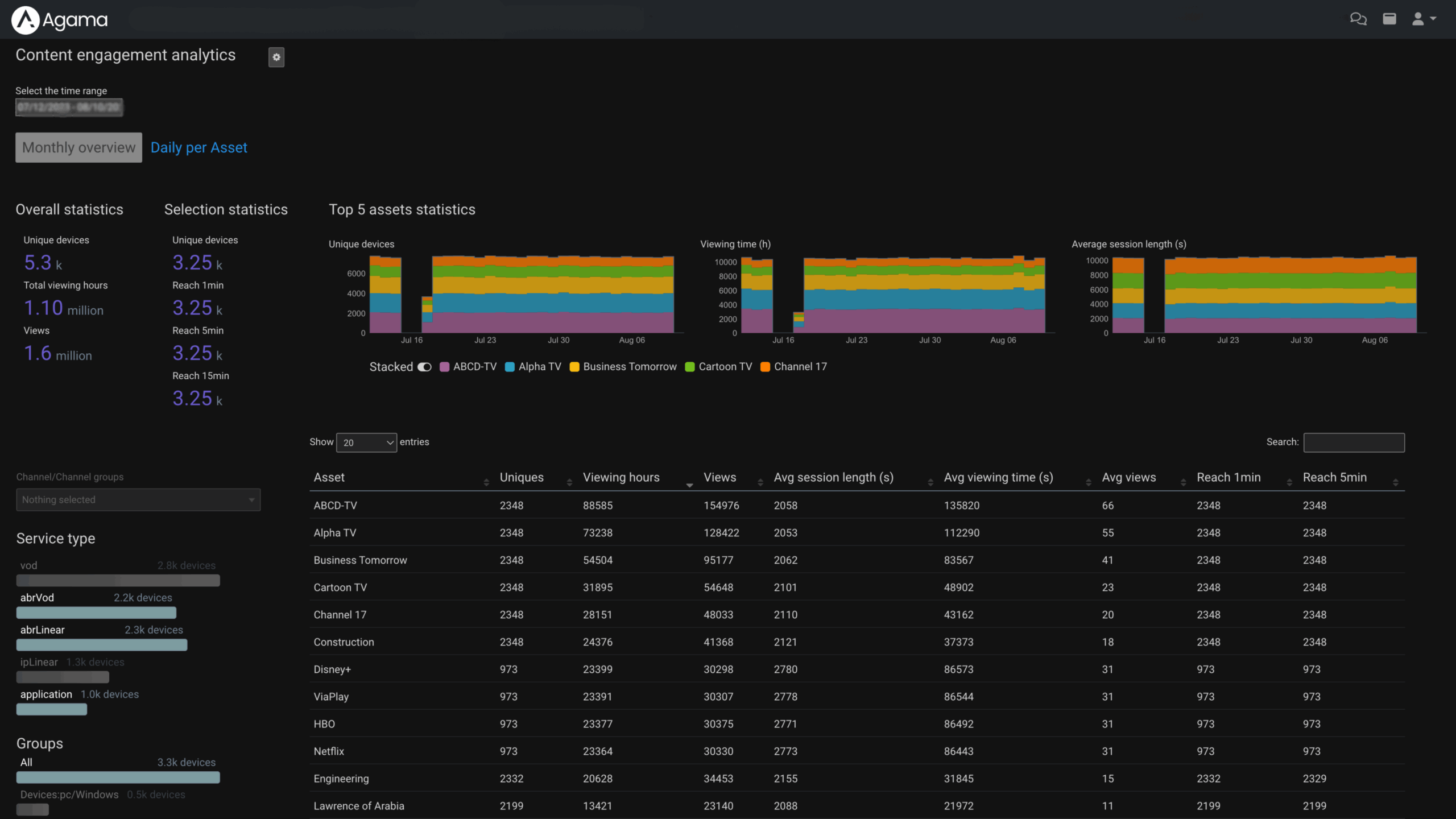Open the chat messages icon
This screenshot has width=1456, height=819.
coord(1358,19)
